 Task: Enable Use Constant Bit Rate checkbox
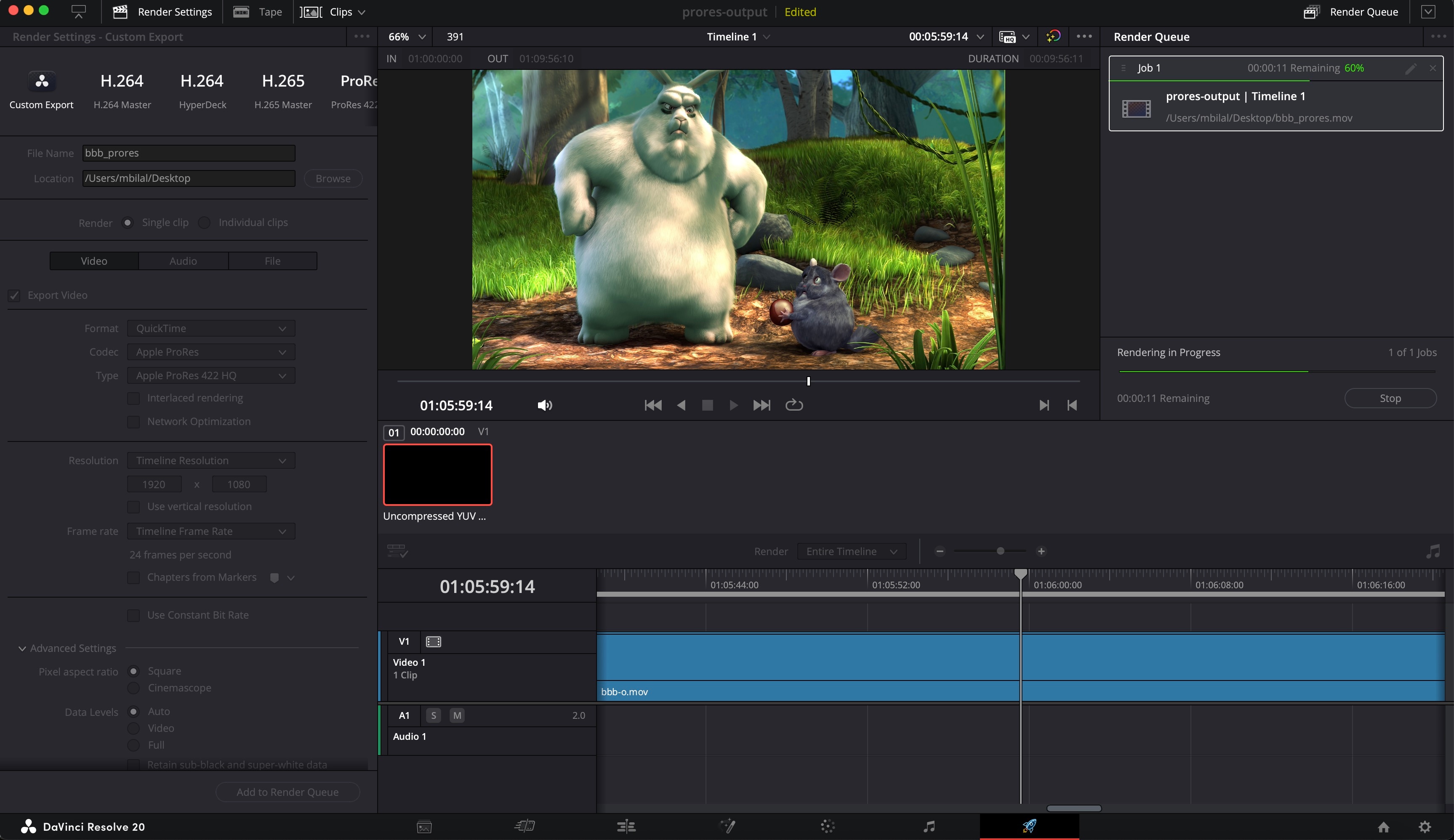[x=133, y=616]
